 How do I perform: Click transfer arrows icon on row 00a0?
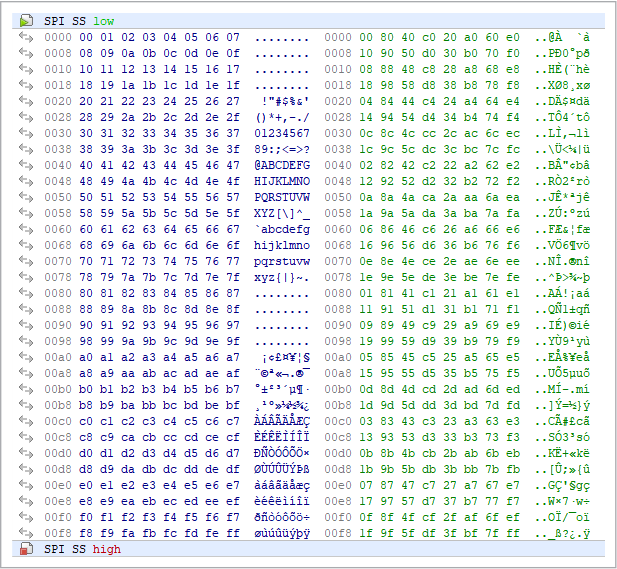(x=26, y=357)
